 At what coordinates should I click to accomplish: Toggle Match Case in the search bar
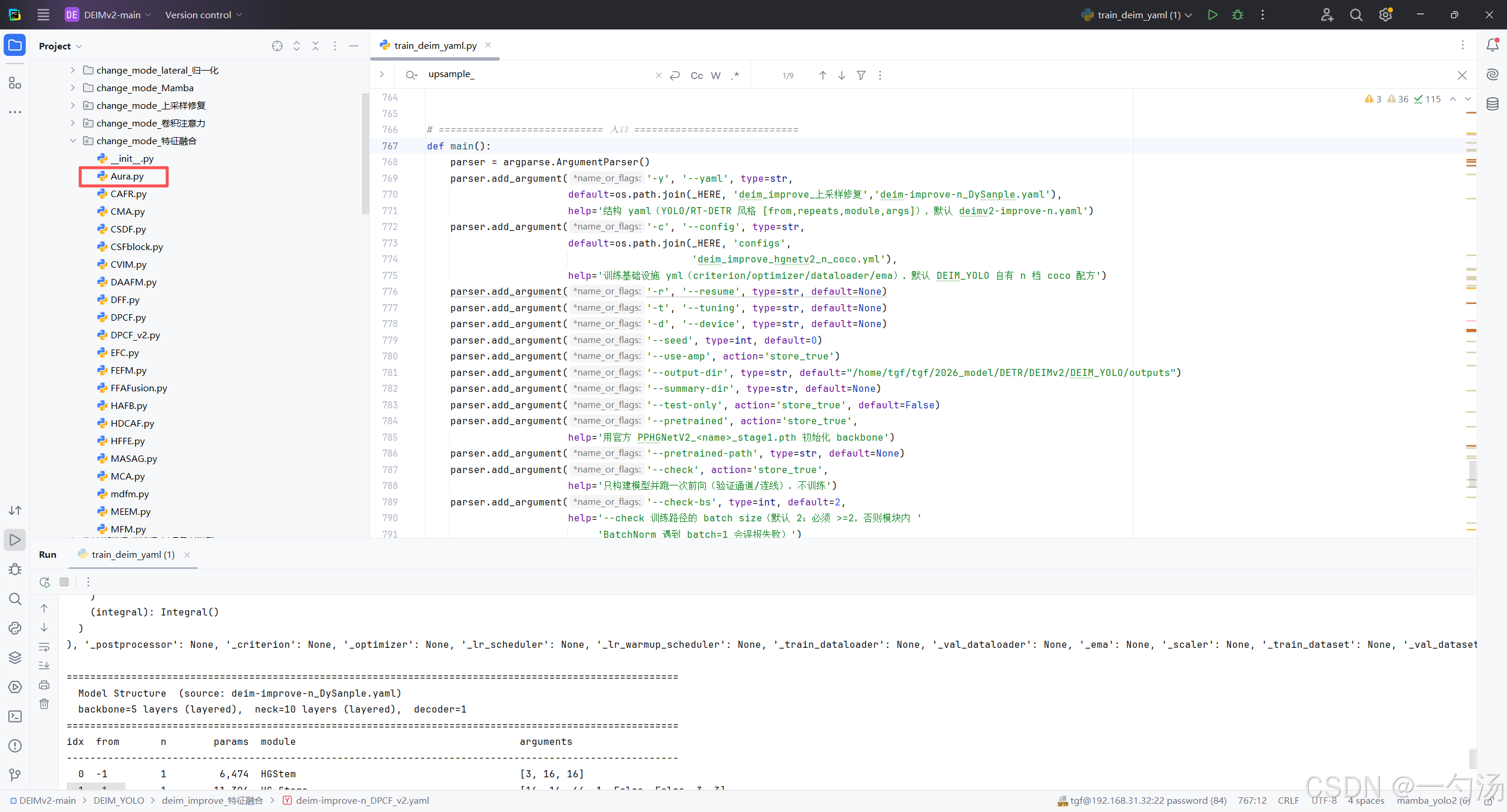click(696, 75)
